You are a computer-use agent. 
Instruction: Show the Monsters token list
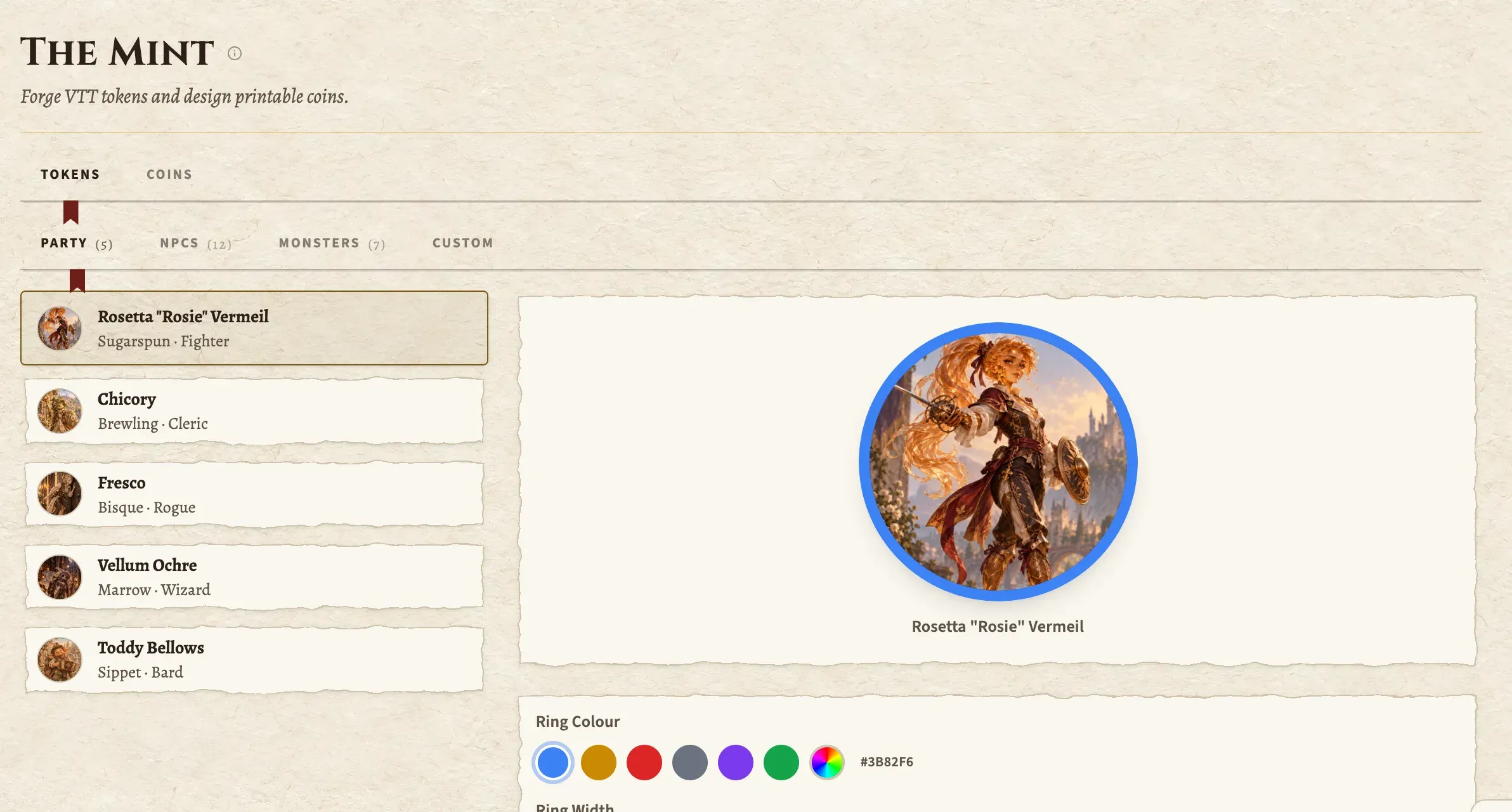click(x=332, y=244)
